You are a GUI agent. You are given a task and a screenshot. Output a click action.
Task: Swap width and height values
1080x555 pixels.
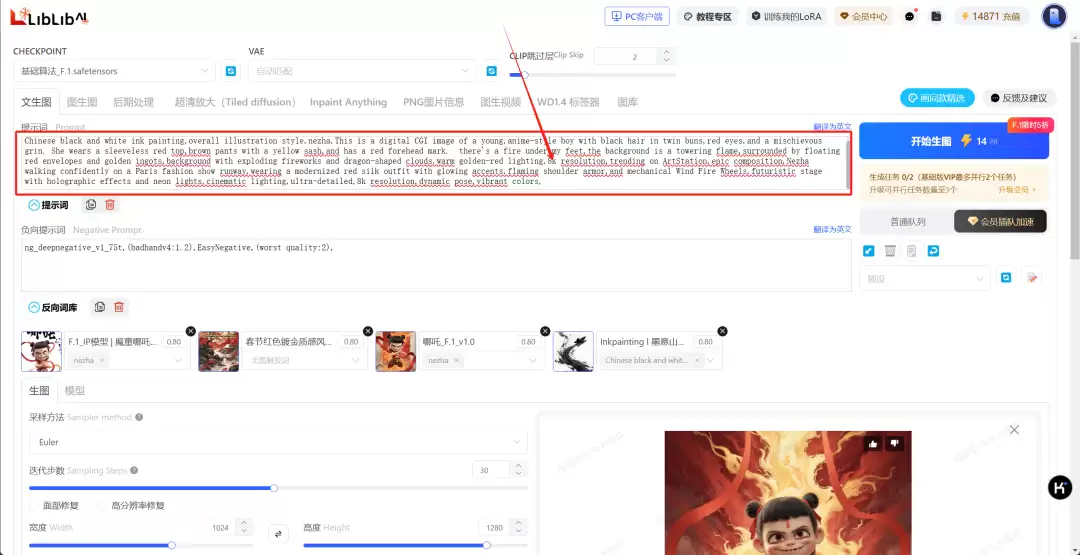click(x=278, y=533)
